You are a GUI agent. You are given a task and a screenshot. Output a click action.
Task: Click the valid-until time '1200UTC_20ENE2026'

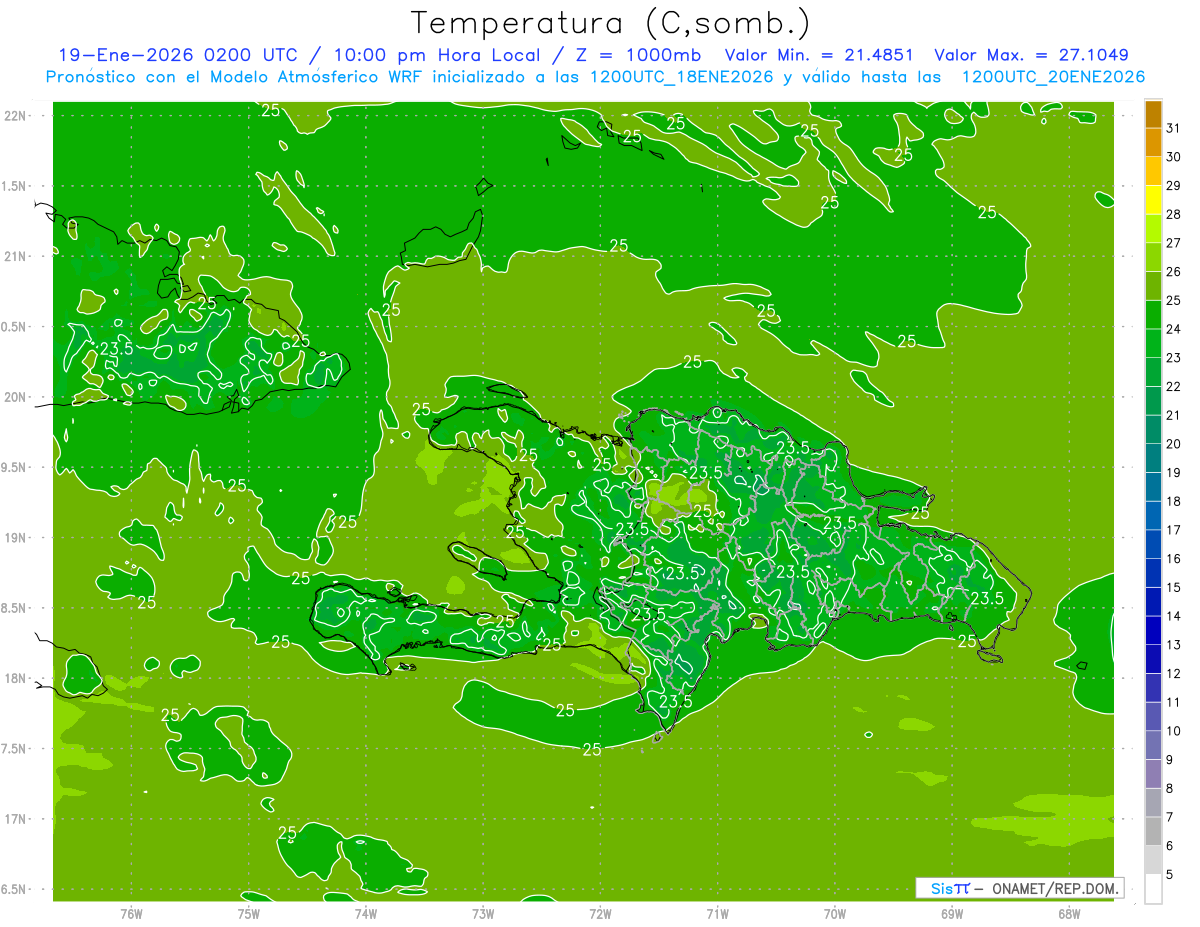1053,77
